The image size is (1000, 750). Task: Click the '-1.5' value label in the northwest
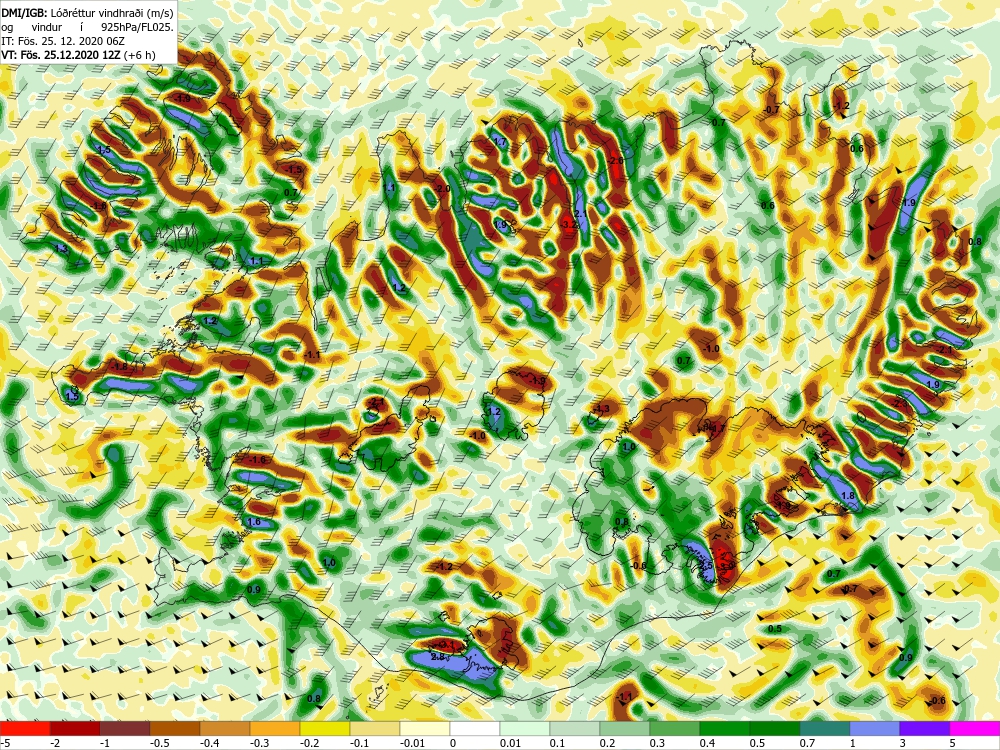click(295, 170)
